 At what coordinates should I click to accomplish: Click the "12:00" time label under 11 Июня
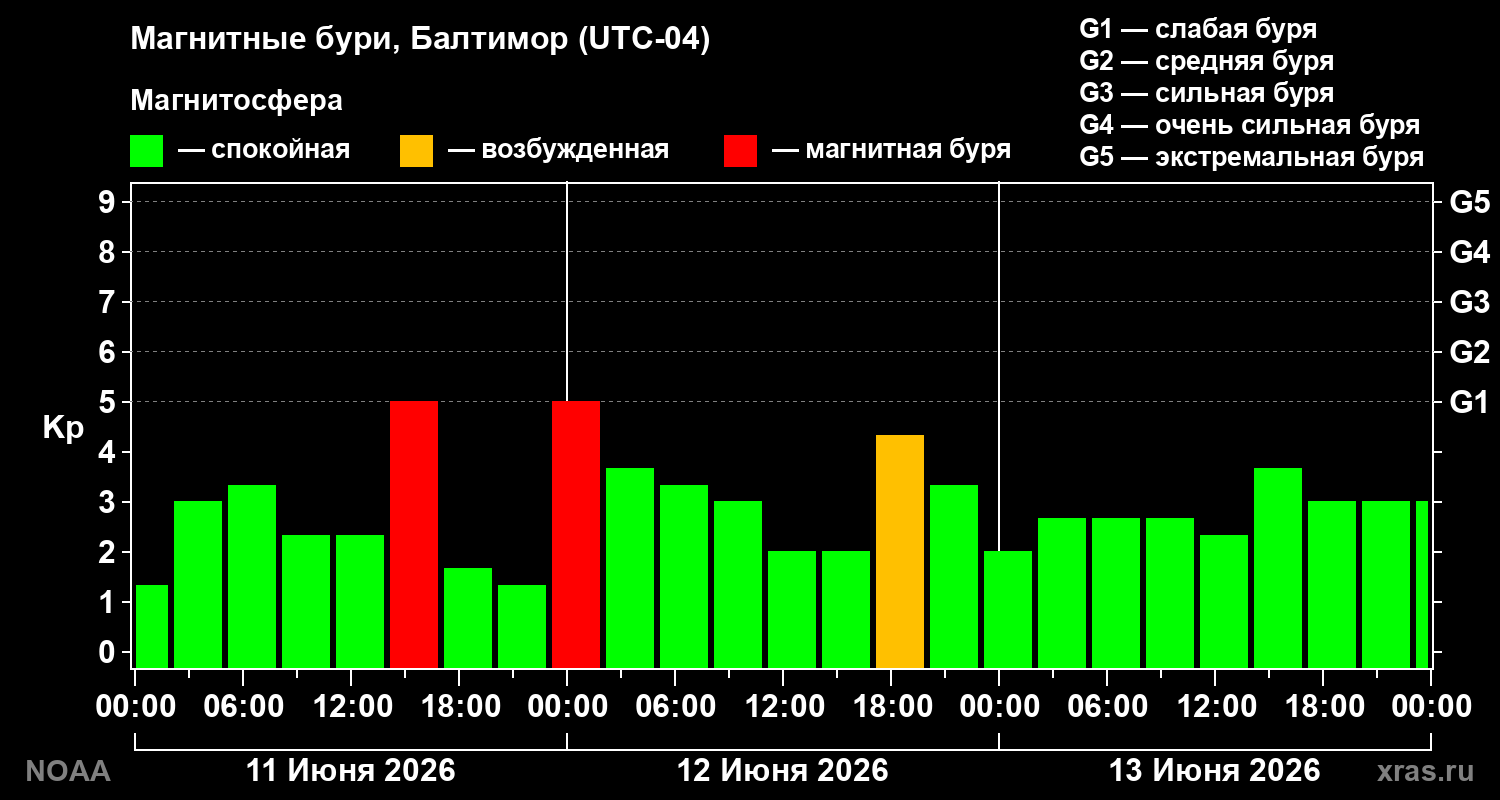click(351, 707)
